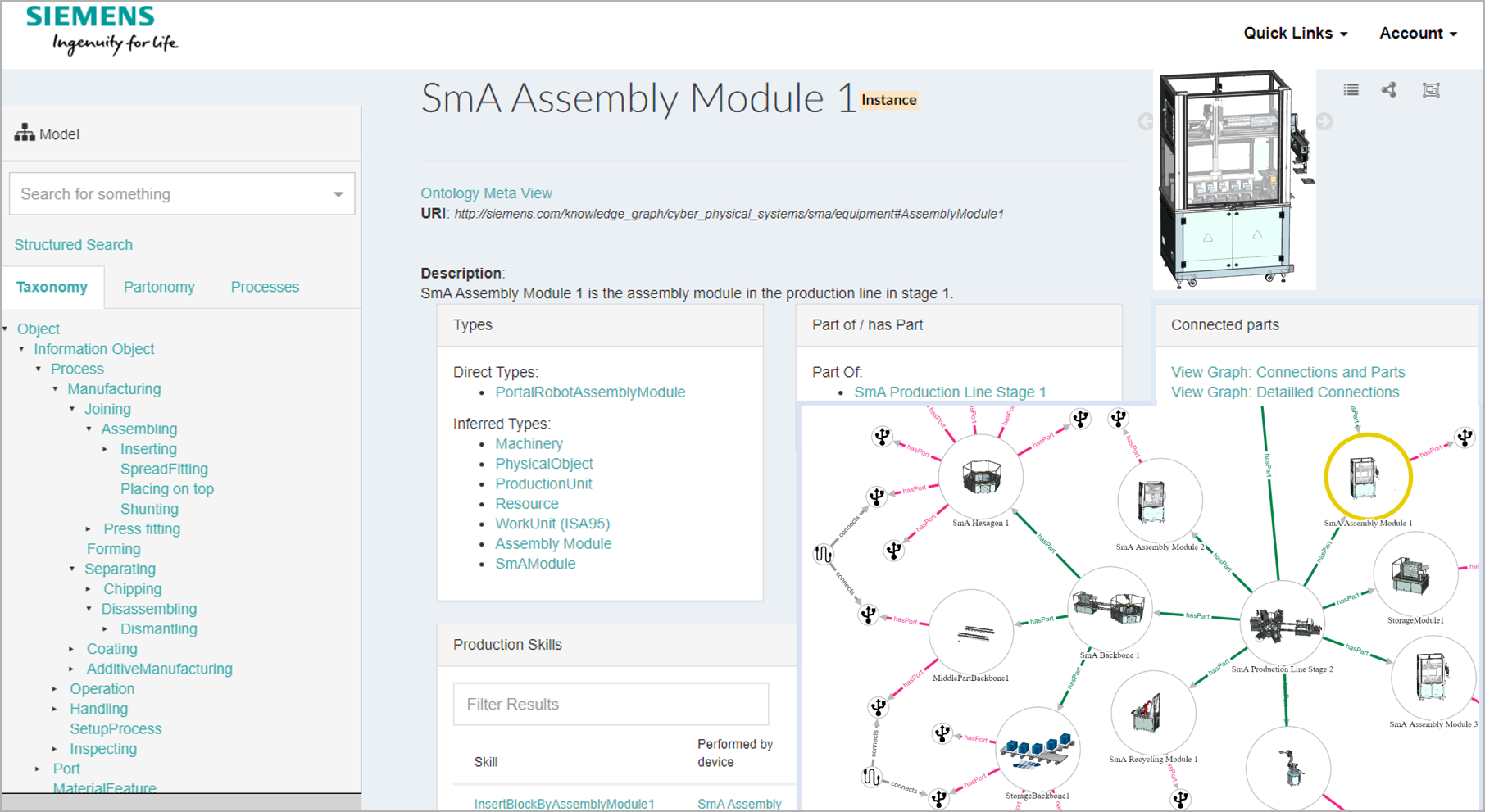Viewport: 1485px width, 812px height.
Task: Click the Model hierarchy icon
Action: [x=25, y=132]
